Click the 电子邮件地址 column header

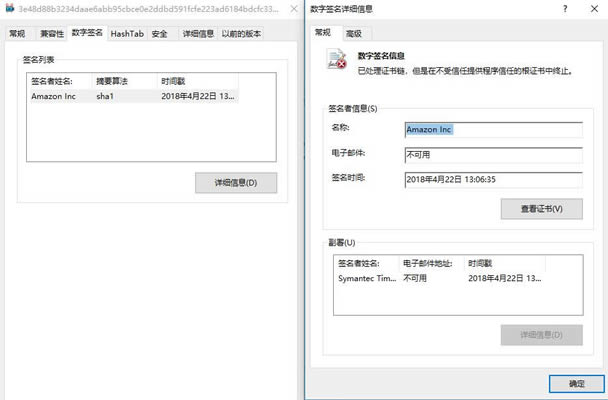(431, 262)
